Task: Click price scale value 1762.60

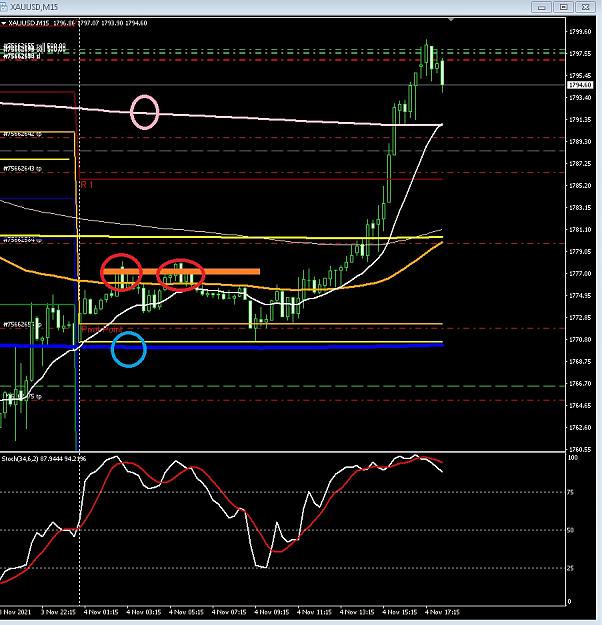Action: [x=580, y=428]
